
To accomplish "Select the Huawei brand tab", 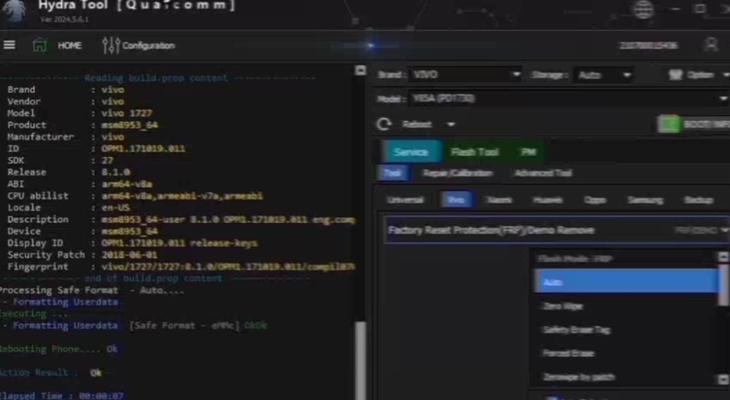I will (x=548, y=200).
